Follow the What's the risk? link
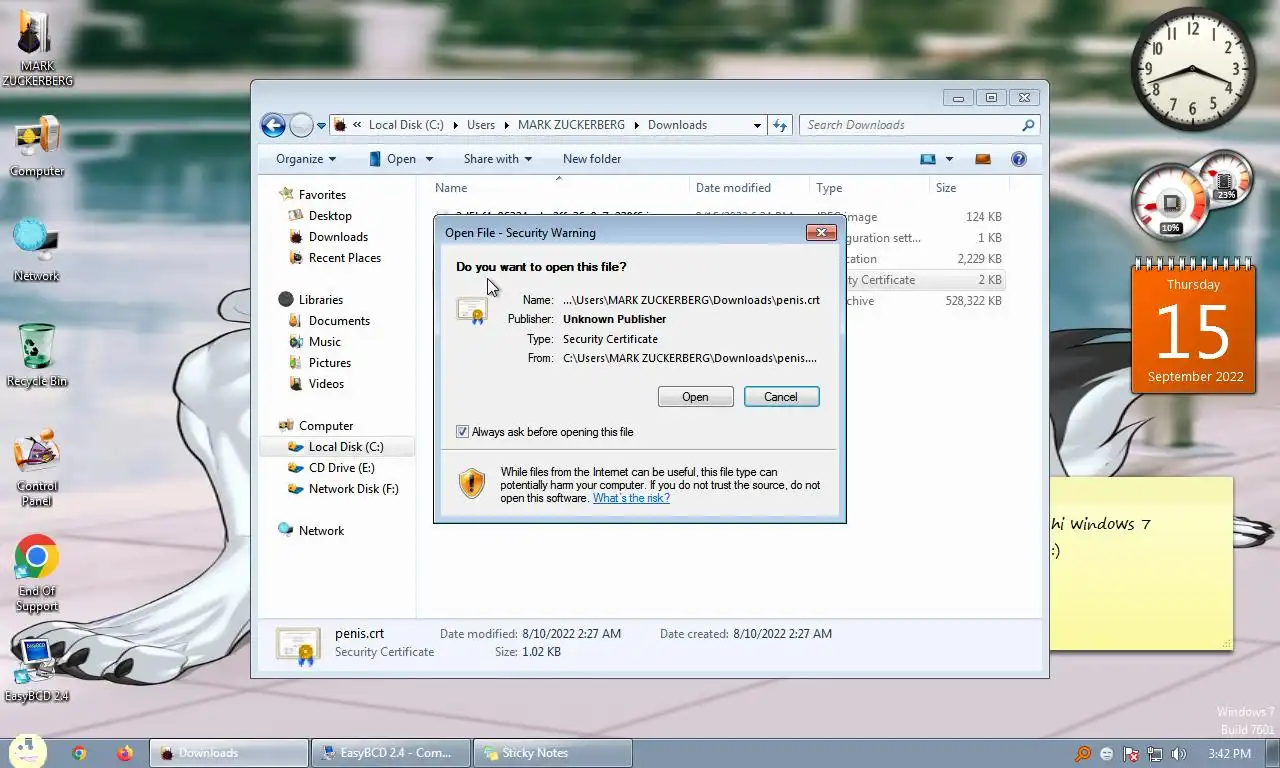This screenshot has height=768, width=1280. (x=631, y=498)
